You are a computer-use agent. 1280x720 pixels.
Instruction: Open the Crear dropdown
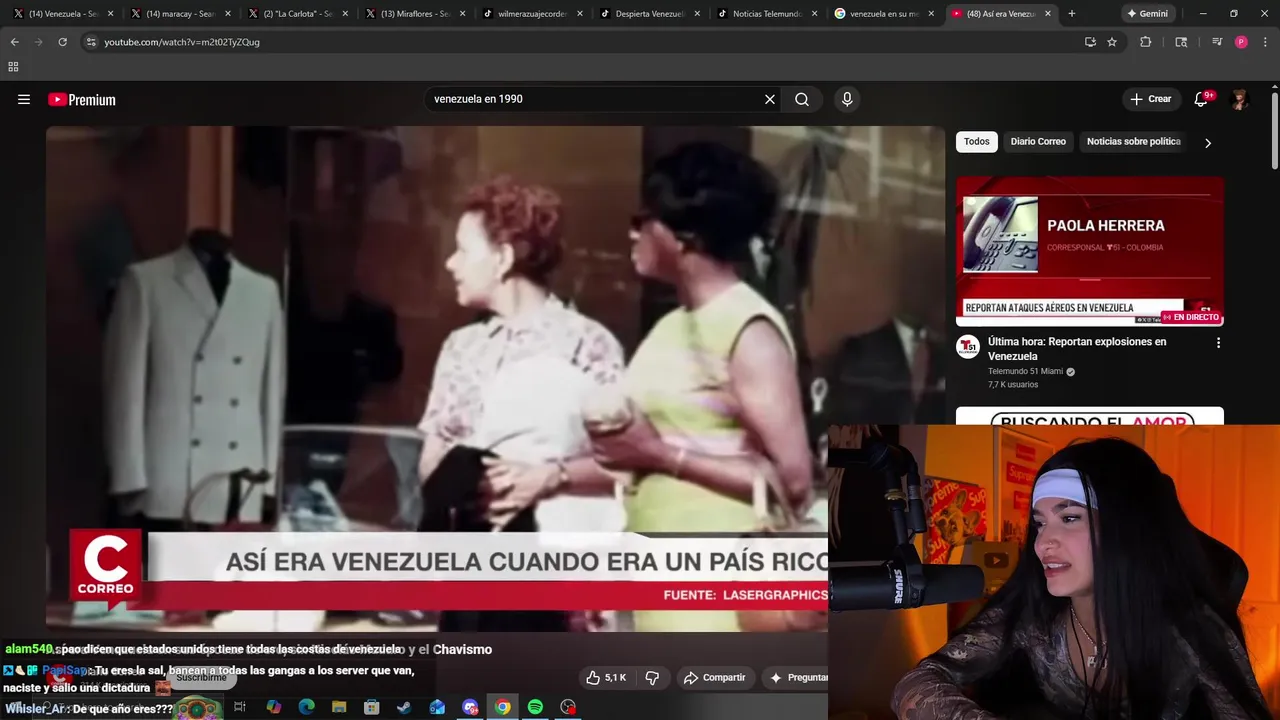1150,99
